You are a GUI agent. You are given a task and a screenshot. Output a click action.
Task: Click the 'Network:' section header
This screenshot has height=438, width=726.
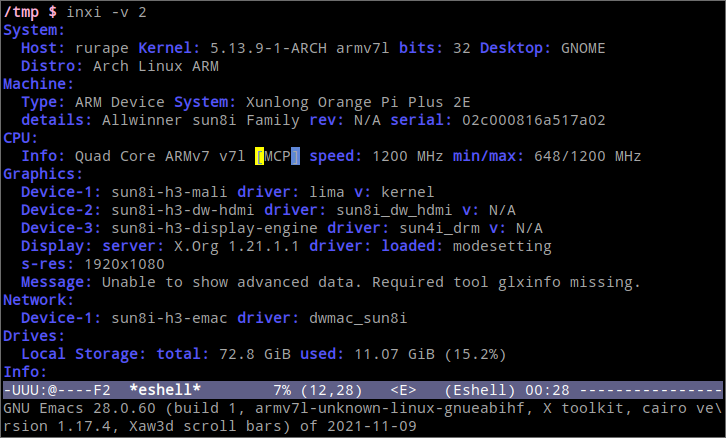tap(38, 300)
